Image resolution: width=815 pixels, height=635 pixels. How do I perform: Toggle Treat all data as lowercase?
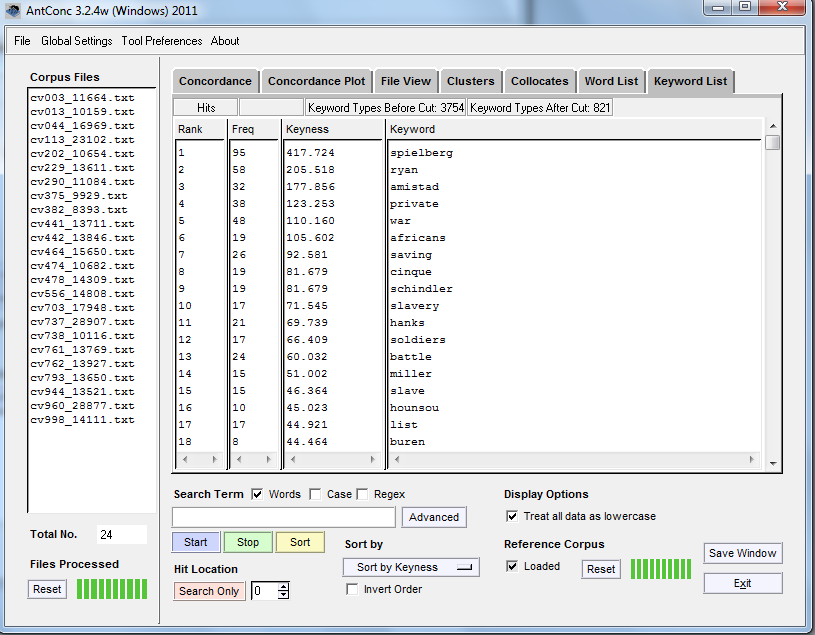pos(514,516)
